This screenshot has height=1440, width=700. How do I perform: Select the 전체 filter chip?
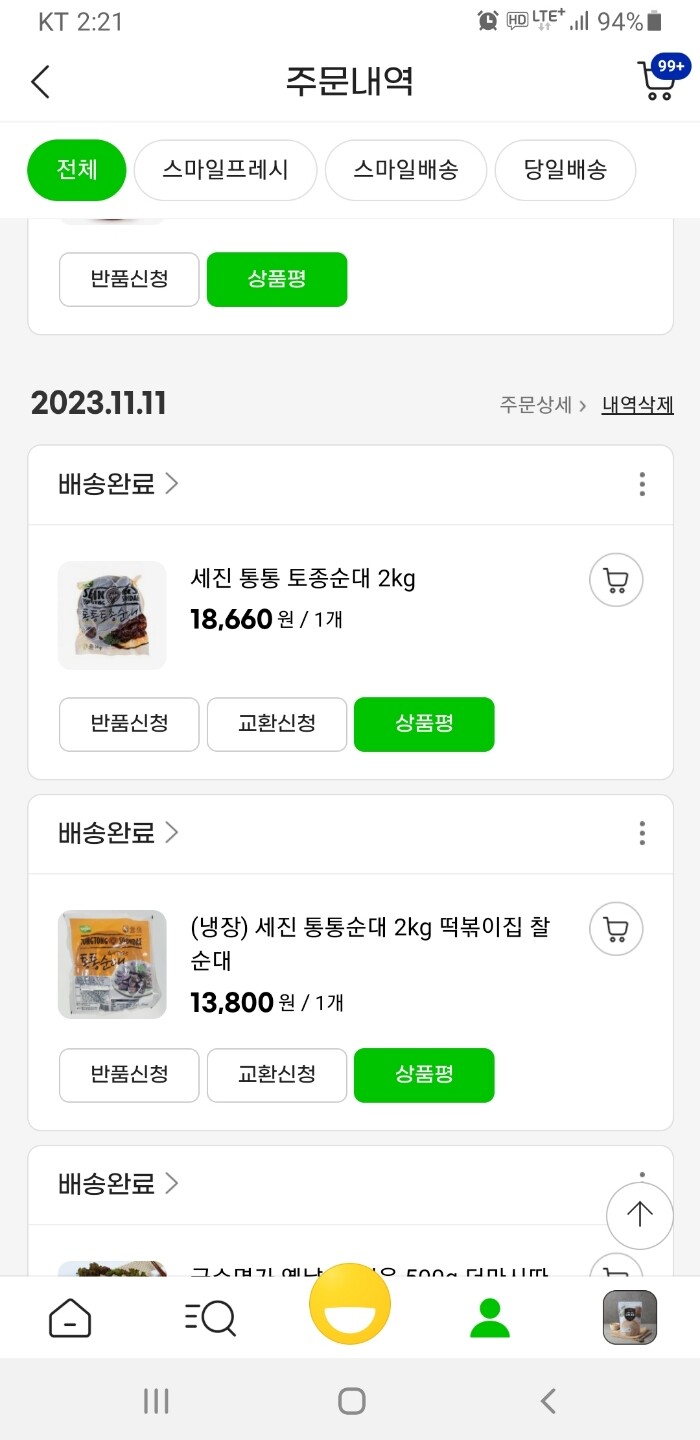(76, 170)
